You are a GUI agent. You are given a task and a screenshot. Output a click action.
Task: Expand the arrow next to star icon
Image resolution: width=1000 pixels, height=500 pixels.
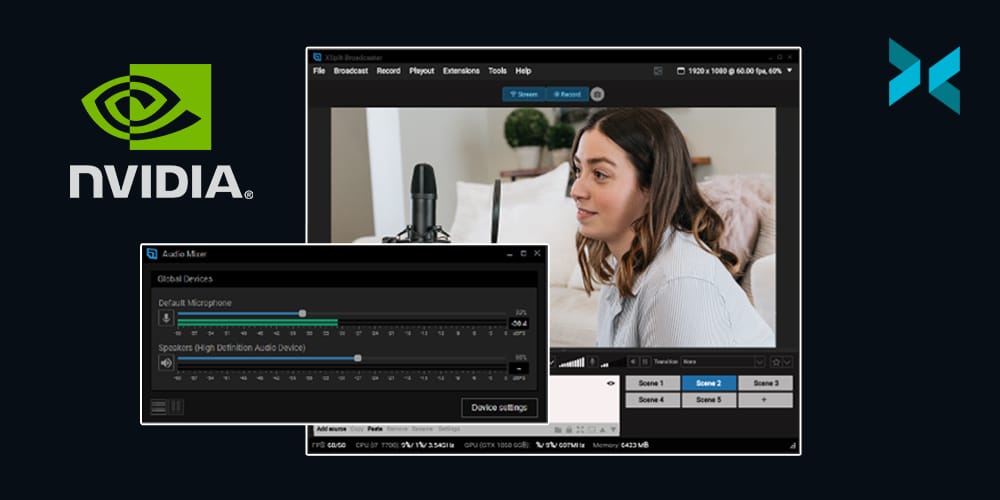pyautogui.click(x=787, y=361)
